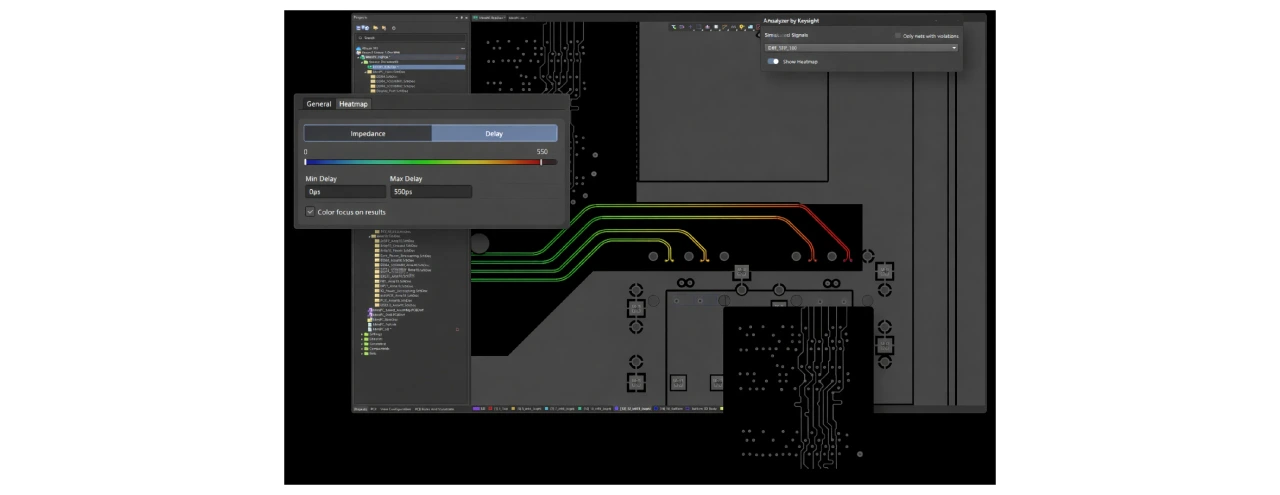Click the max handle on heatmap color slider
This screenshot has height=495, width=1280.
point(541,161)
